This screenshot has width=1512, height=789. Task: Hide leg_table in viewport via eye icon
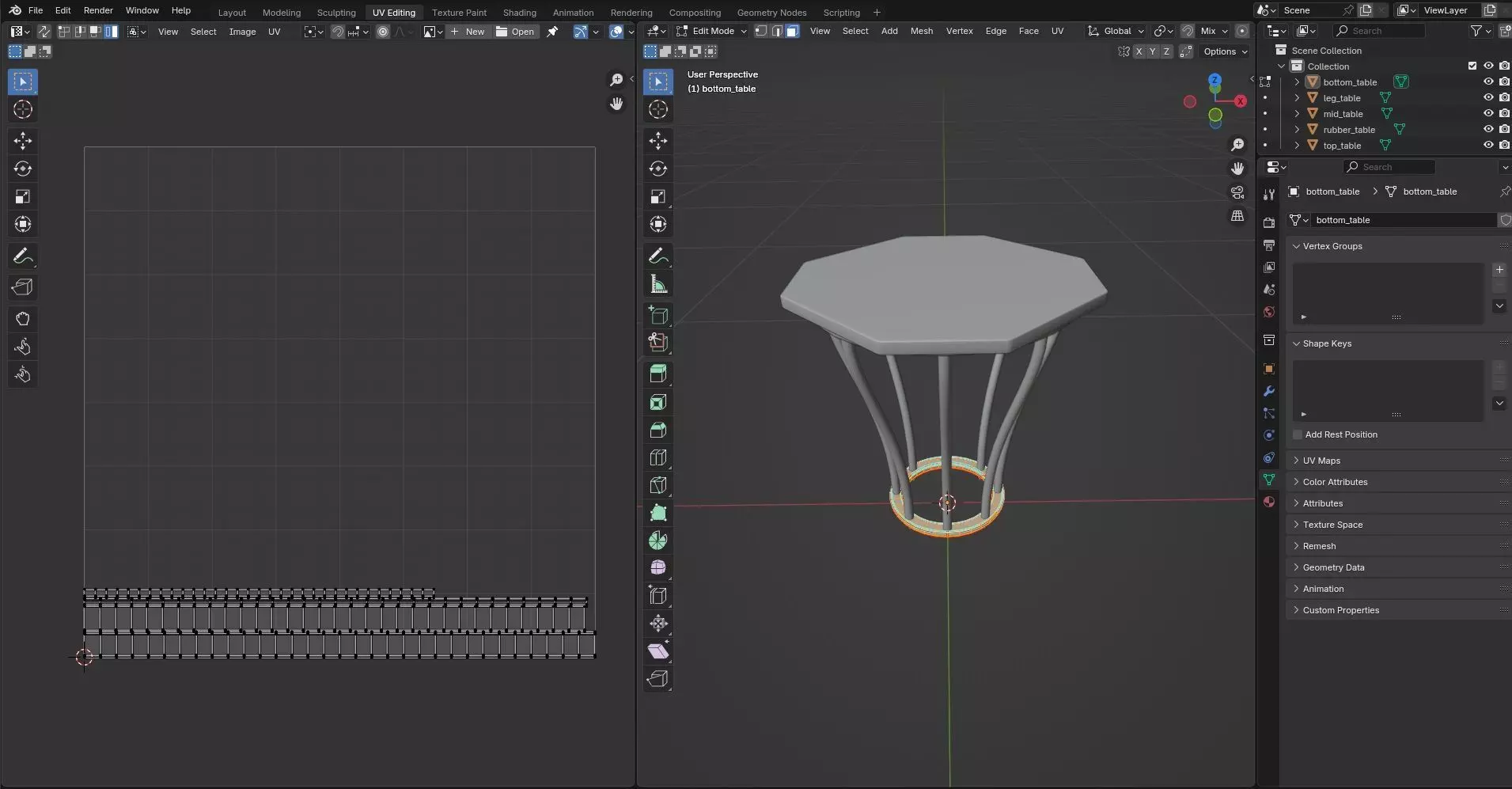[x=1488, y=97]
